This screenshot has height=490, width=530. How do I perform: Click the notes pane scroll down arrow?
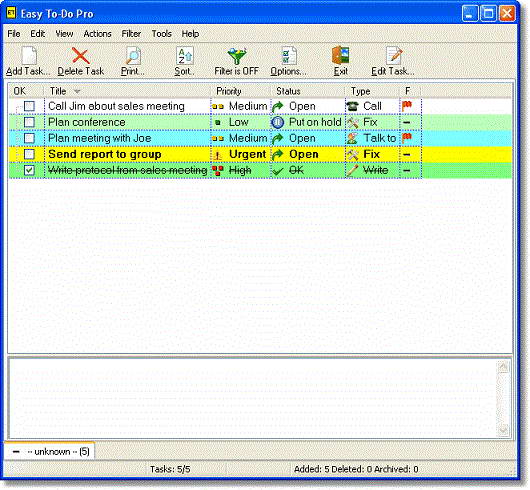[x=503, y=430]
